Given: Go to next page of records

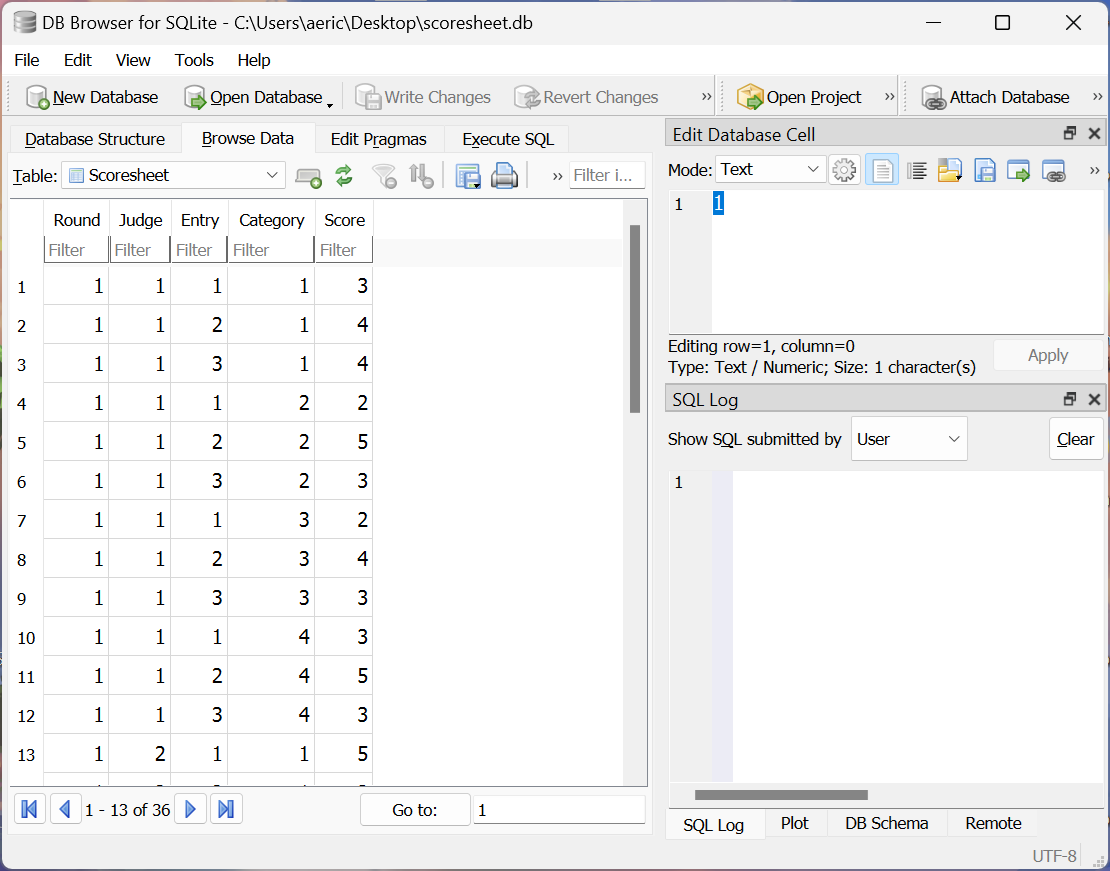Looking at the screenshot, I should [x=190, y=809].
